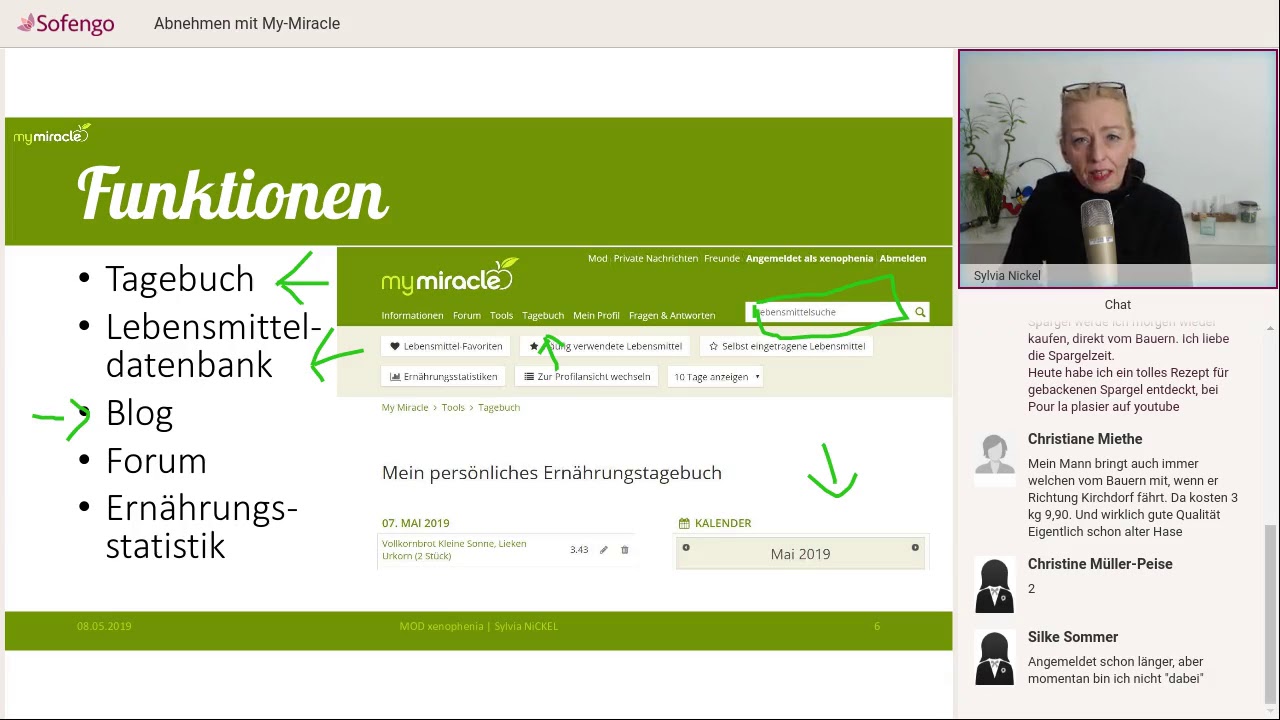Viewport: 1280px width, 720px height.
Task: Go to previous month in Mai 2019 calendar
Action: pyautogui.click(x=686, y=547)
